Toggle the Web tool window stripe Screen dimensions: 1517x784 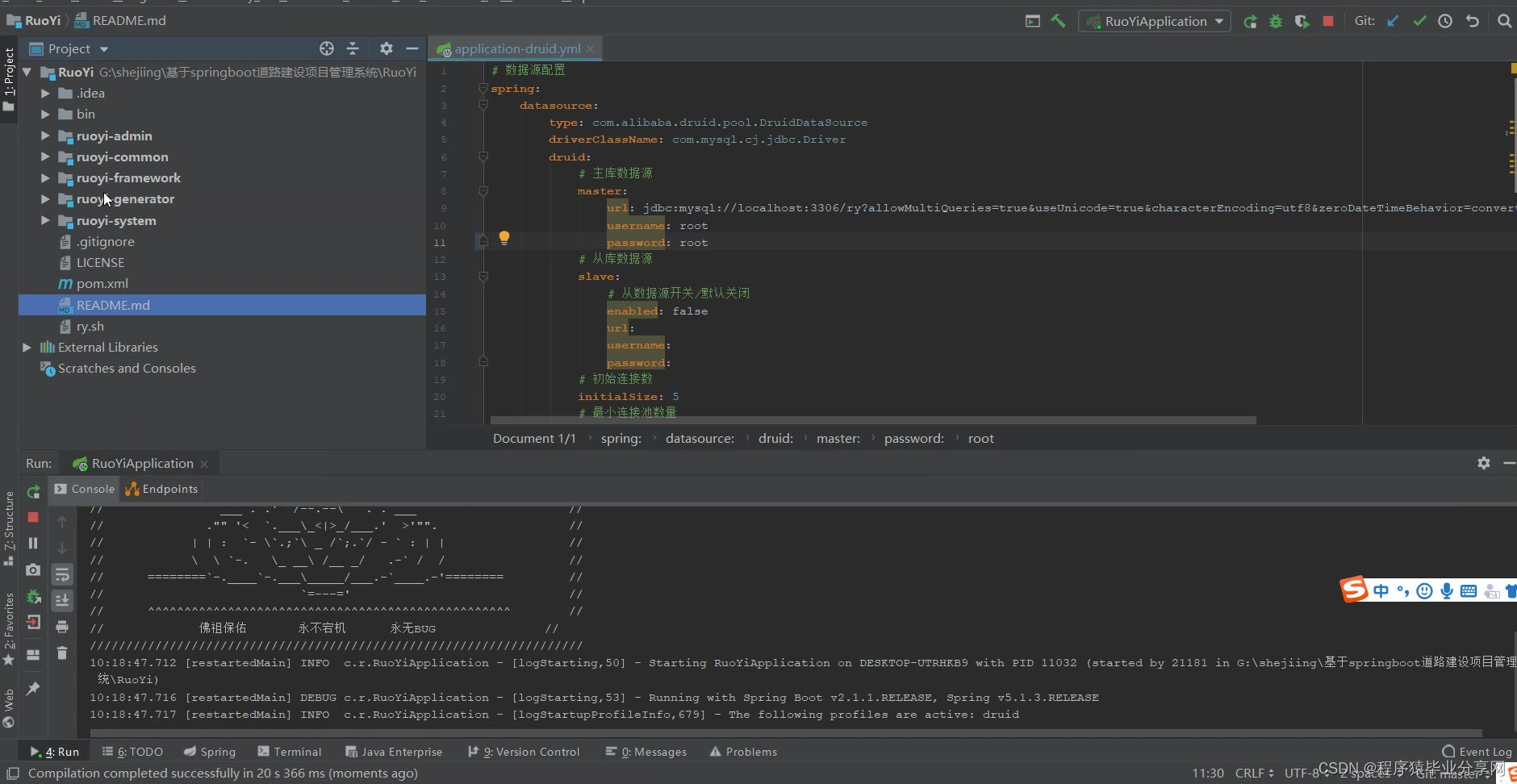tap(9, 707)
